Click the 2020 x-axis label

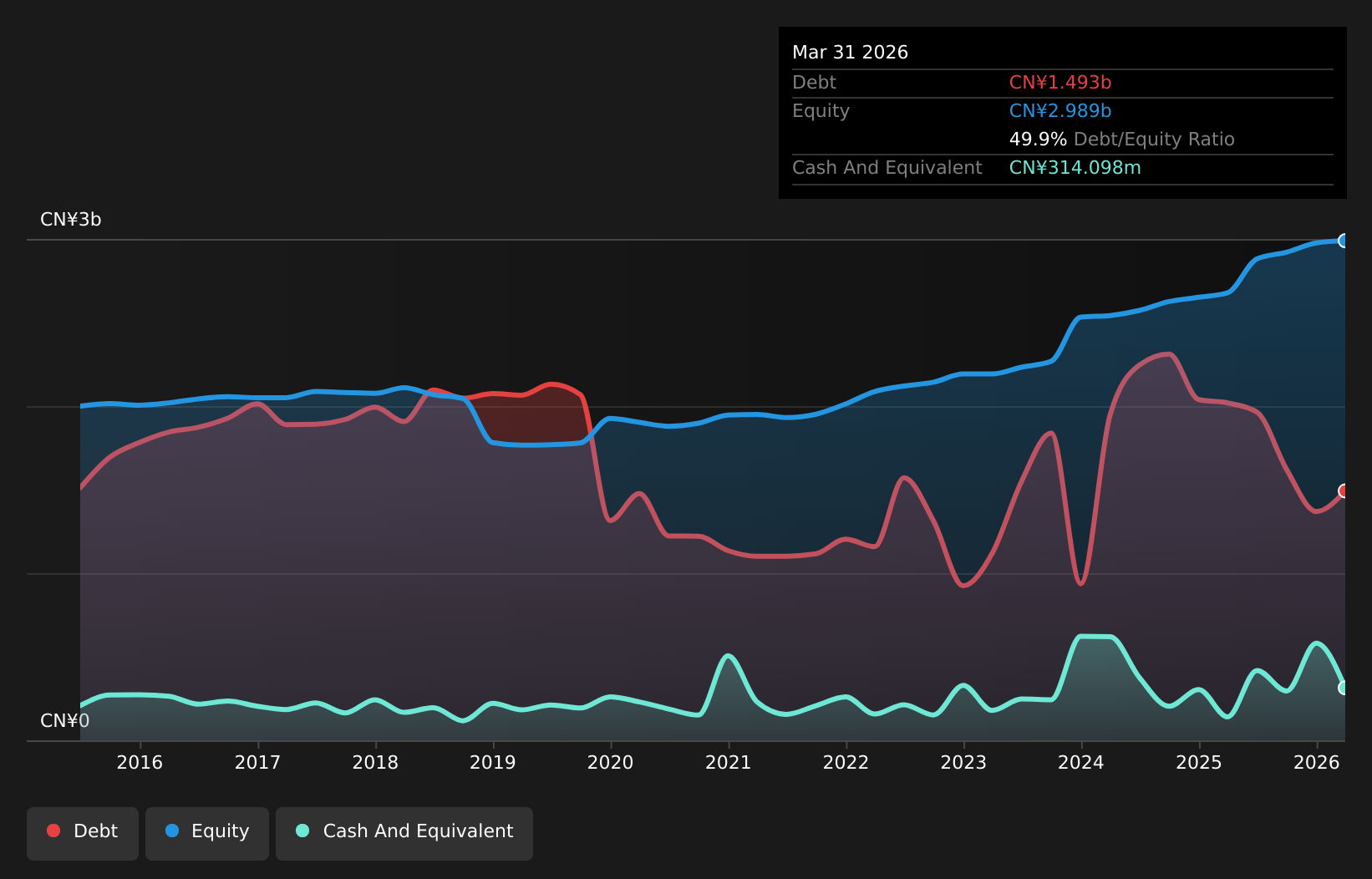pyautogui.click(x=611, y=762)
